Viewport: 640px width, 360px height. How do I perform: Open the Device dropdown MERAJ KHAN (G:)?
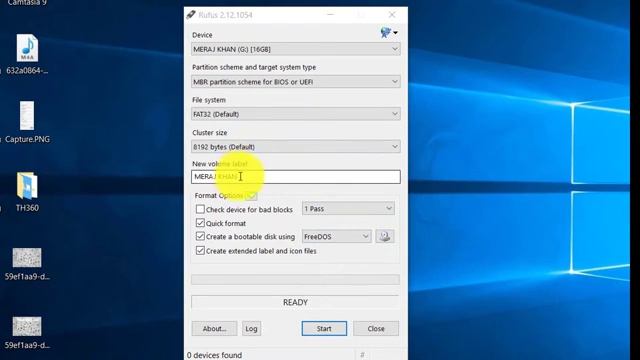[296, 49]
